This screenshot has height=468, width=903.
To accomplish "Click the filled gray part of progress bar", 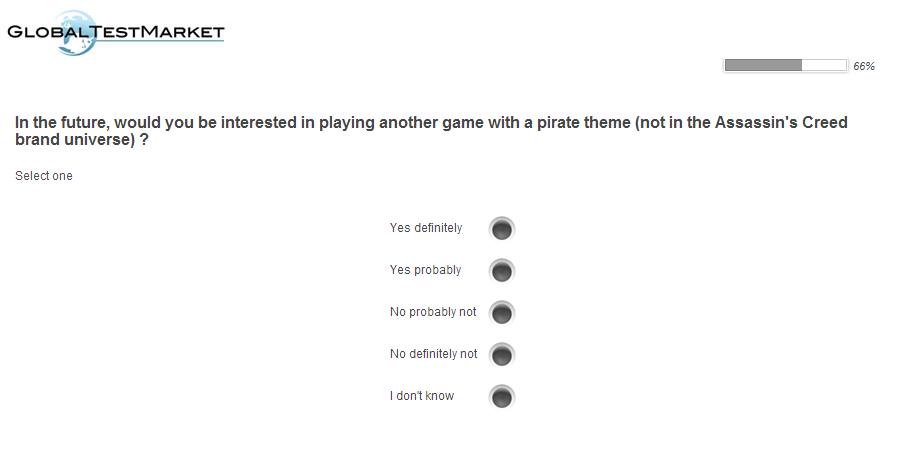I will (x=763, y=66).
